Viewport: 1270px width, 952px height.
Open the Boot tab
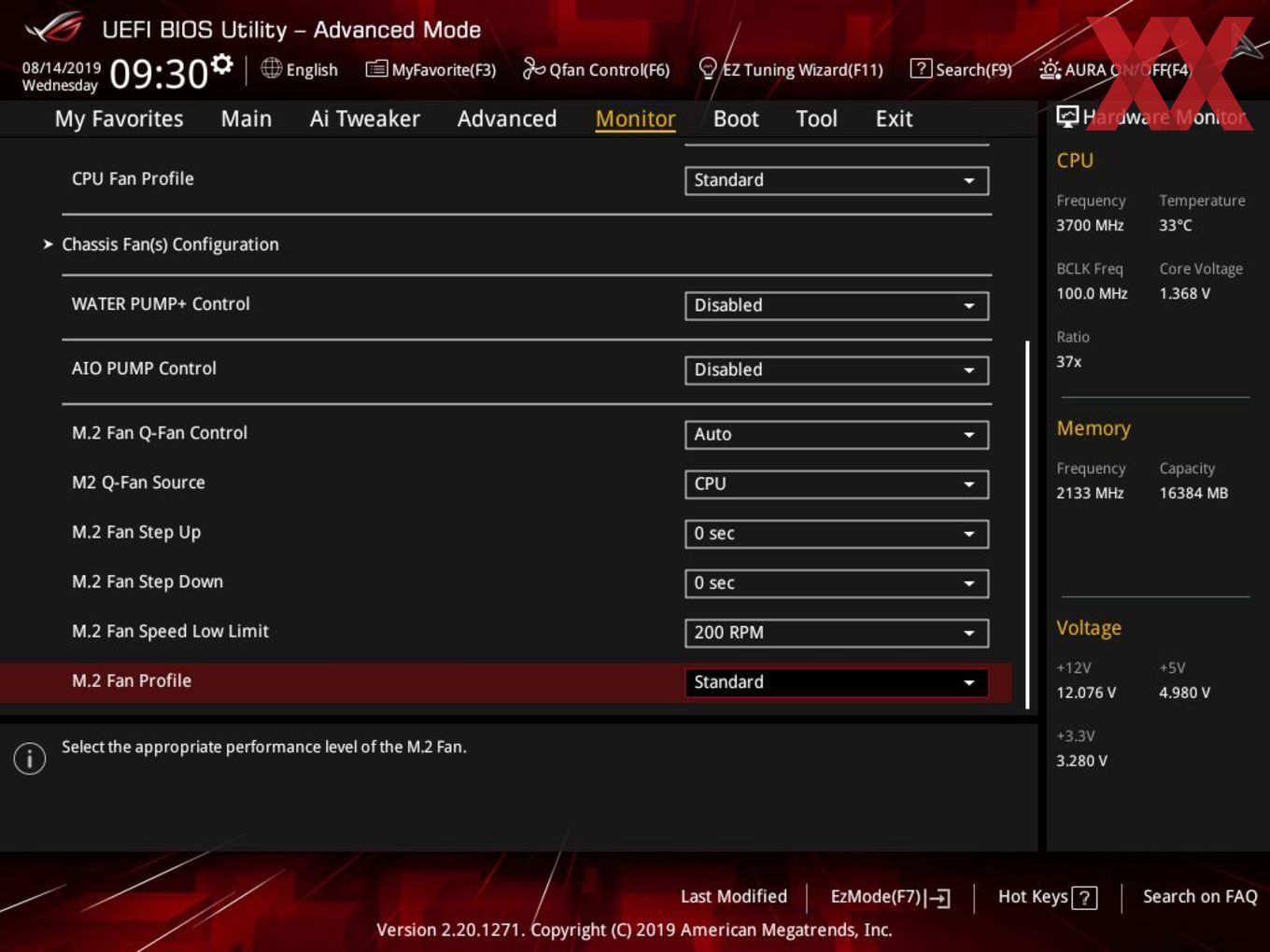(736, 119)
